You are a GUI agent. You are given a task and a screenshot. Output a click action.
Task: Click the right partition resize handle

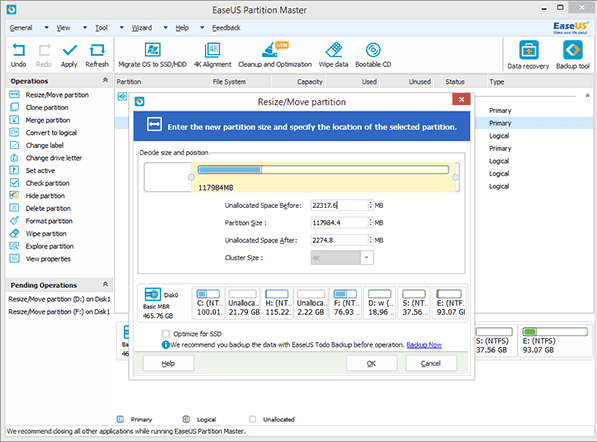[455, 177]
